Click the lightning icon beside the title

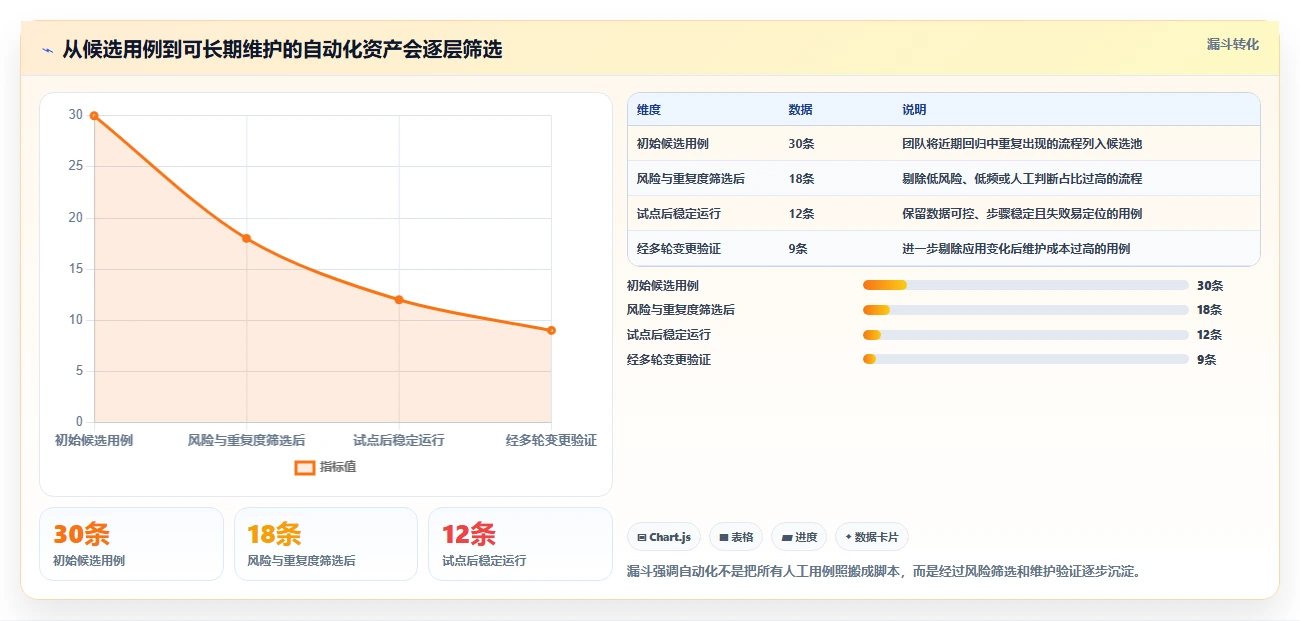click(47, 50)
